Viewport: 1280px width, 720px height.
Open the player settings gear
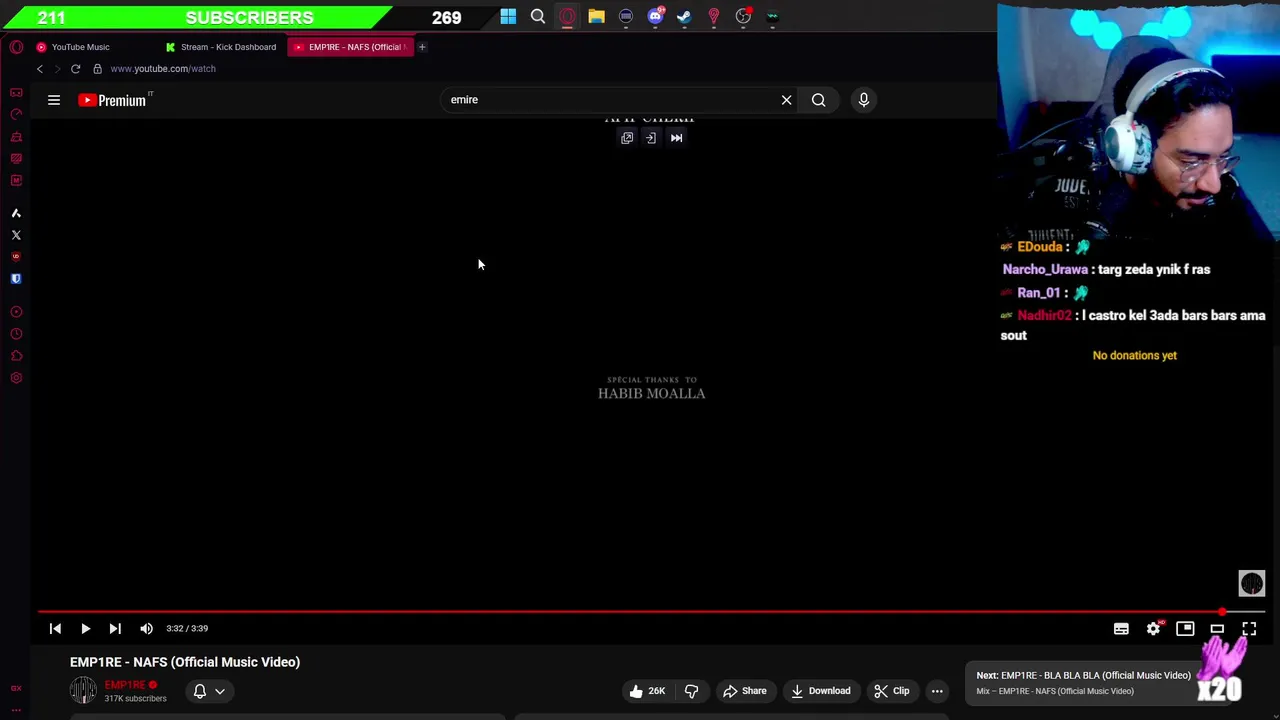click(1153, 628)
